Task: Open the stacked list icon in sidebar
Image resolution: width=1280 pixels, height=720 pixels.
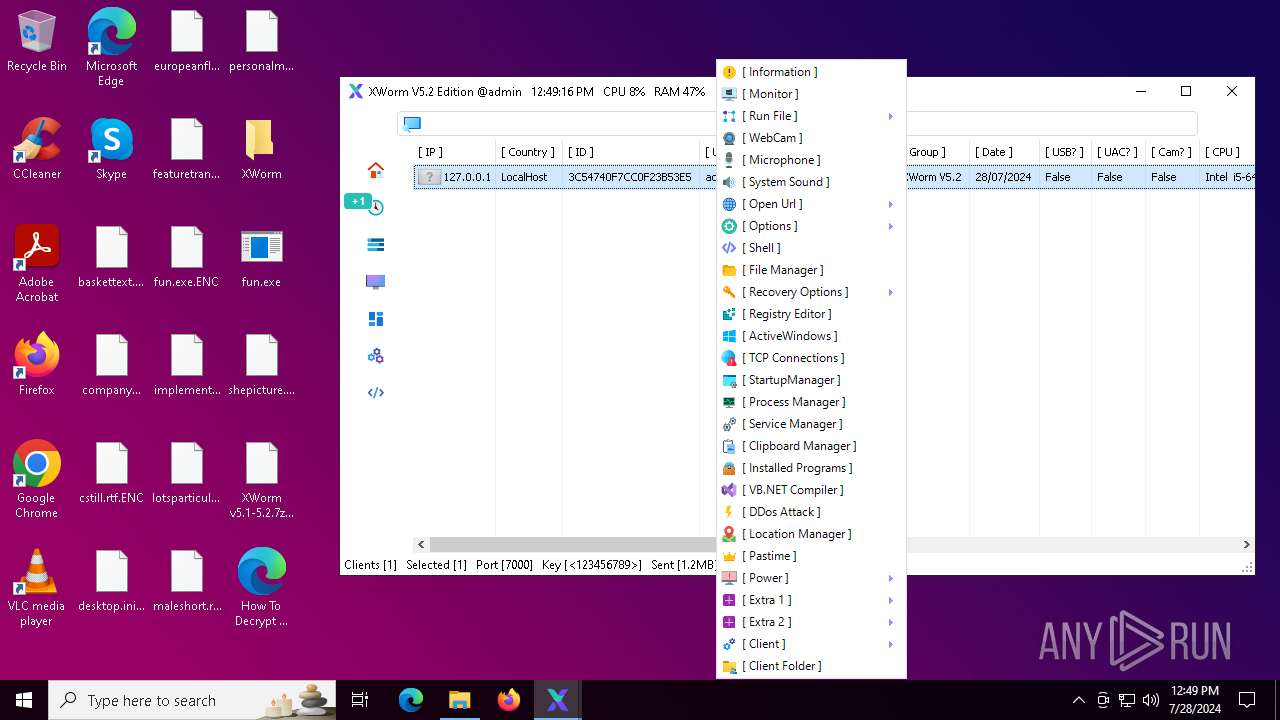Action: [376, 245]
